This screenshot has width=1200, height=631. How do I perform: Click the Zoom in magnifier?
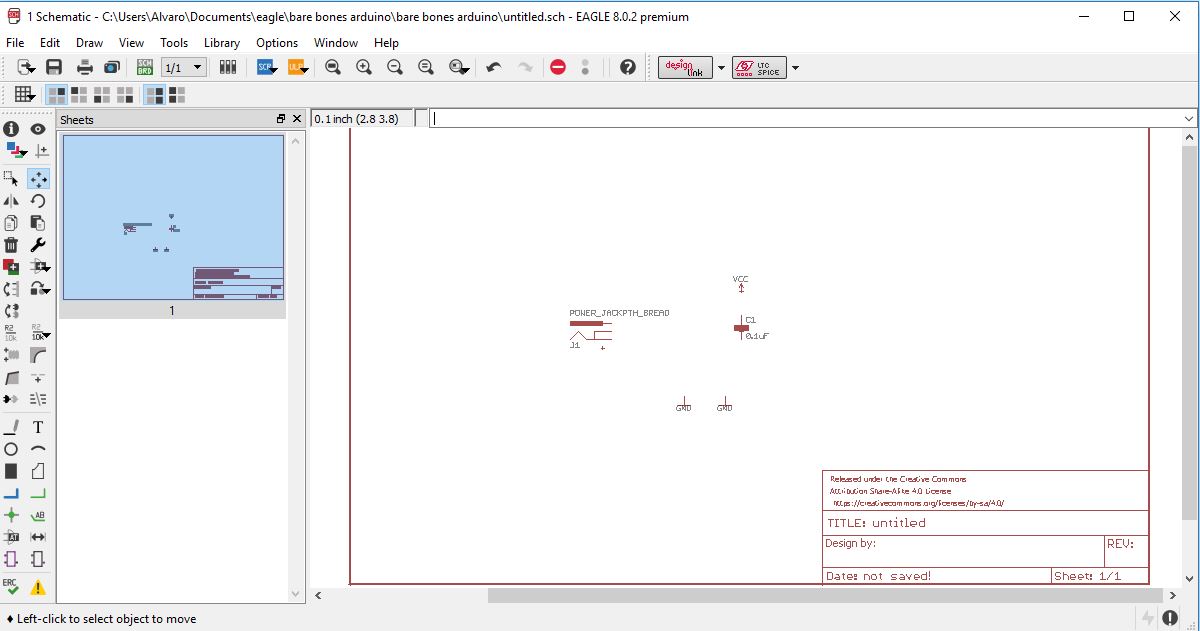pyautogui.click(x=364, y=67)
